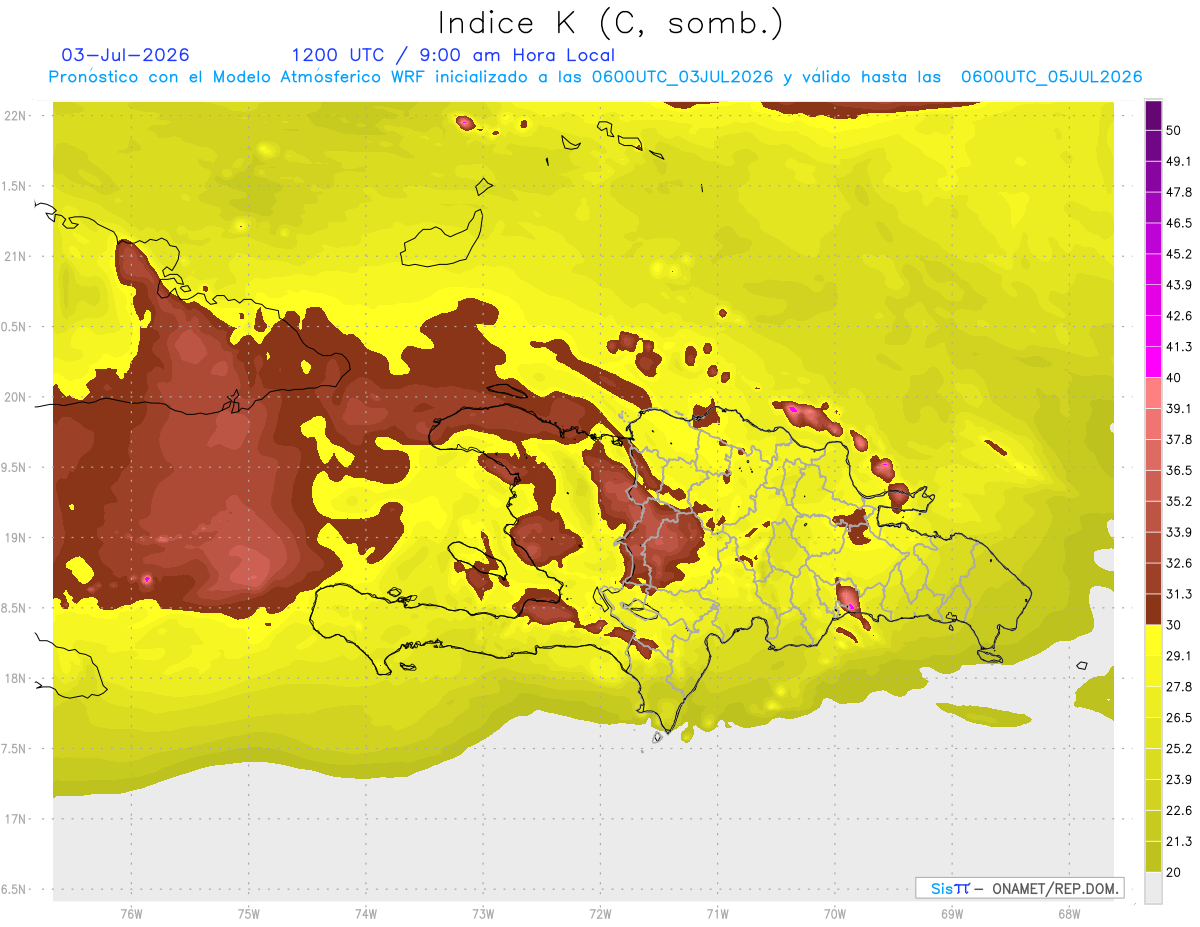The image size is (1200, 927).
Task: Click the colorbar value '32.6'
Action: (1179, 563)
